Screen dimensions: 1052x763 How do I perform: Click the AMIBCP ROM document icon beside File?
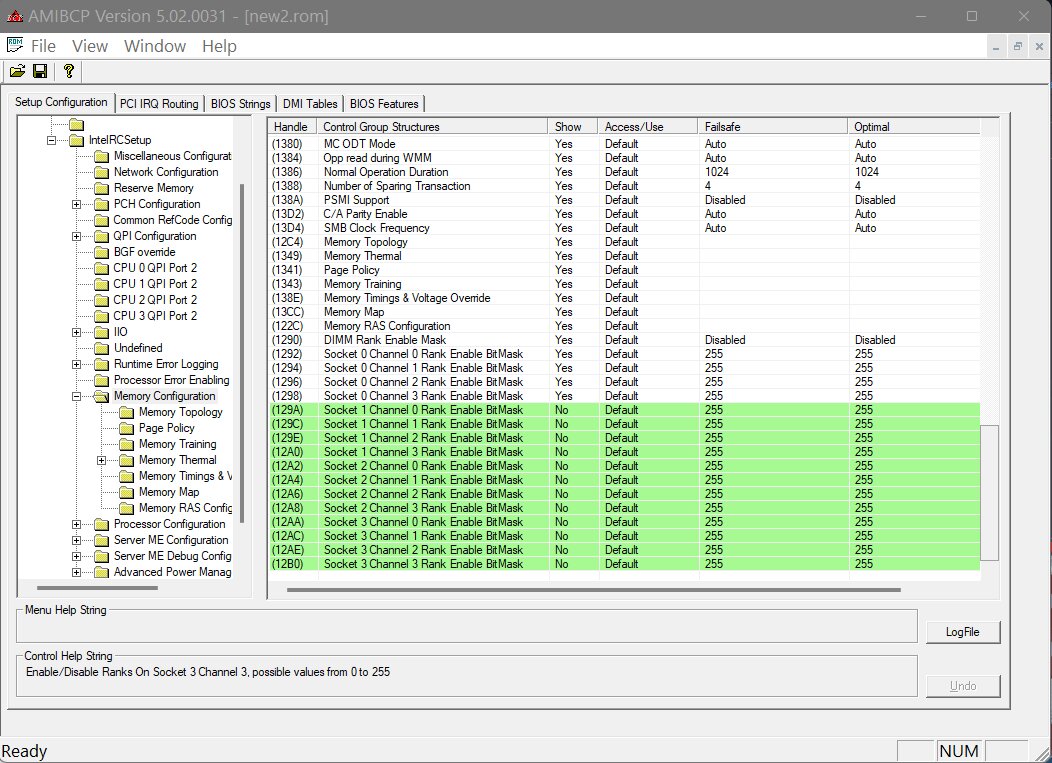pyautogui.click(x=15, y=46)
